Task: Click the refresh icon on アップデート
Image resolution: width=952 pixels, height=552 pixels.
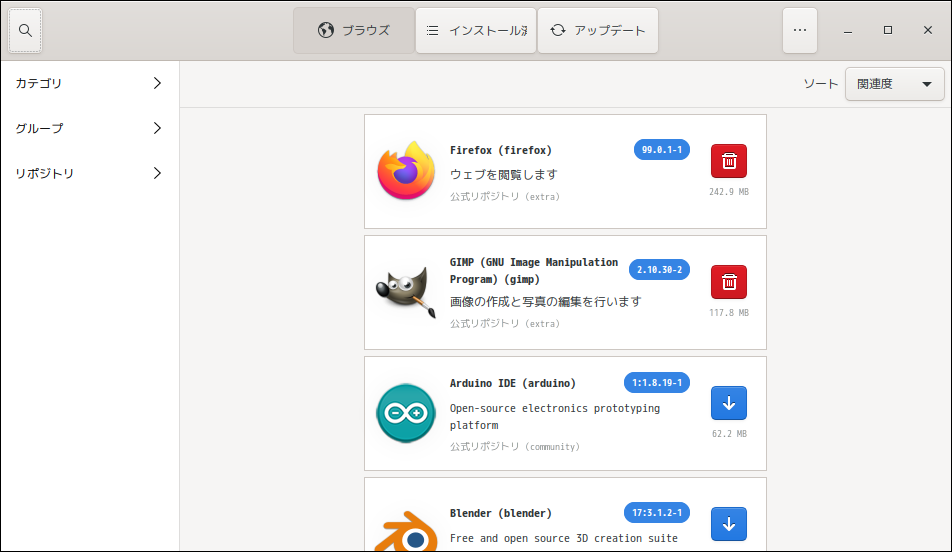Action: click(557, 30)
